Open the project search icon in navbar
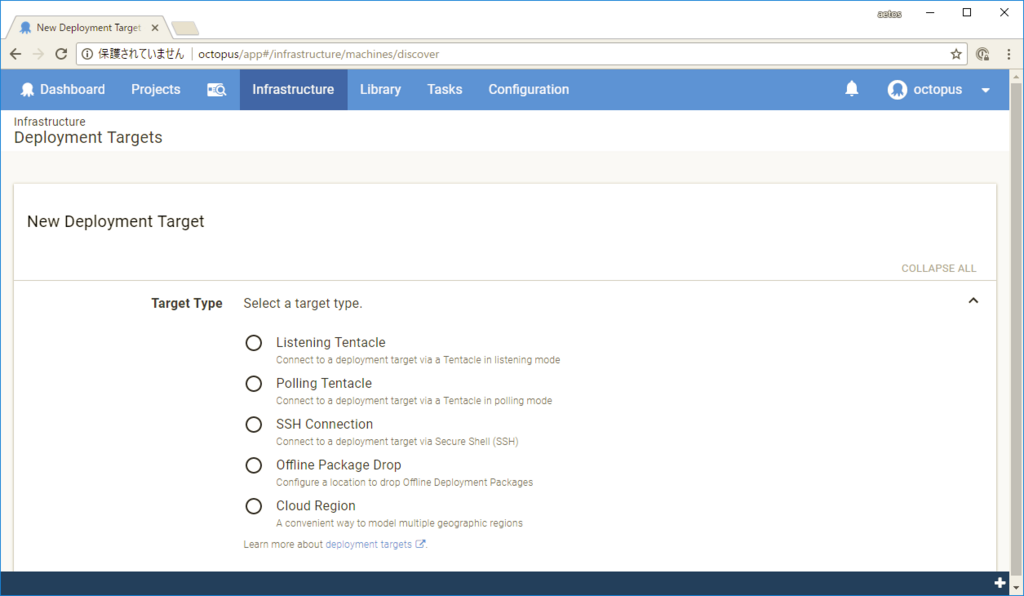The width and height of the screenshot is (1024, 596). [216, 89]
